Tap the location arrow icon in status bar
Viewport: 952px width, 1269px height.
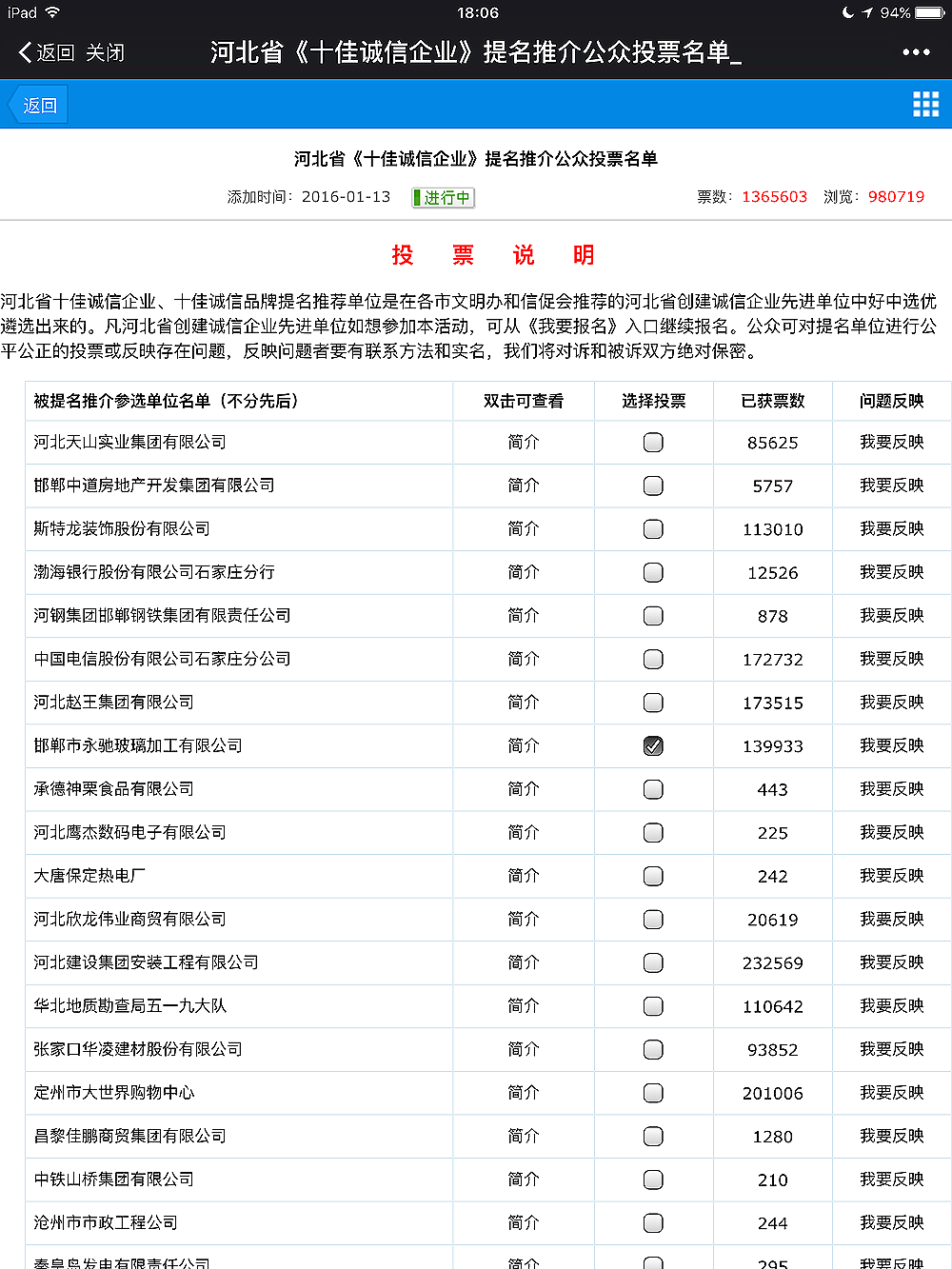[x=867, y=12]
